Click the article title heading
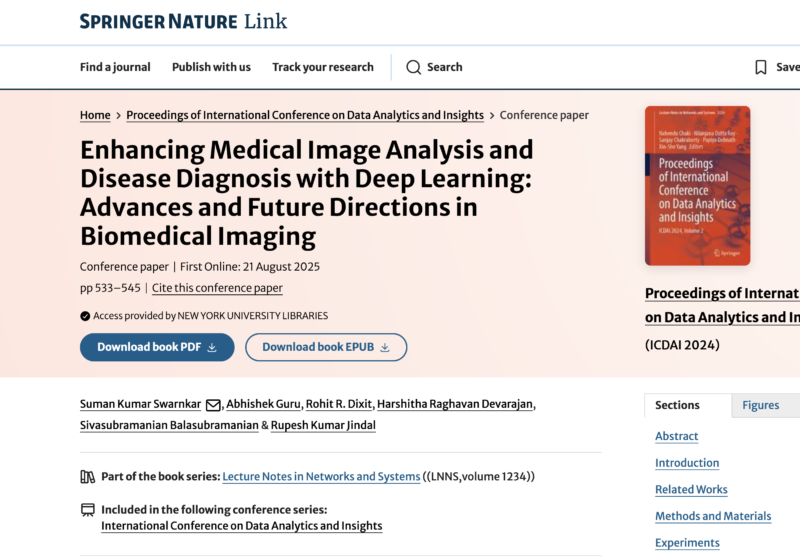Screen dimensions: 800x557 pyautogui.click(x=307, y=193)
